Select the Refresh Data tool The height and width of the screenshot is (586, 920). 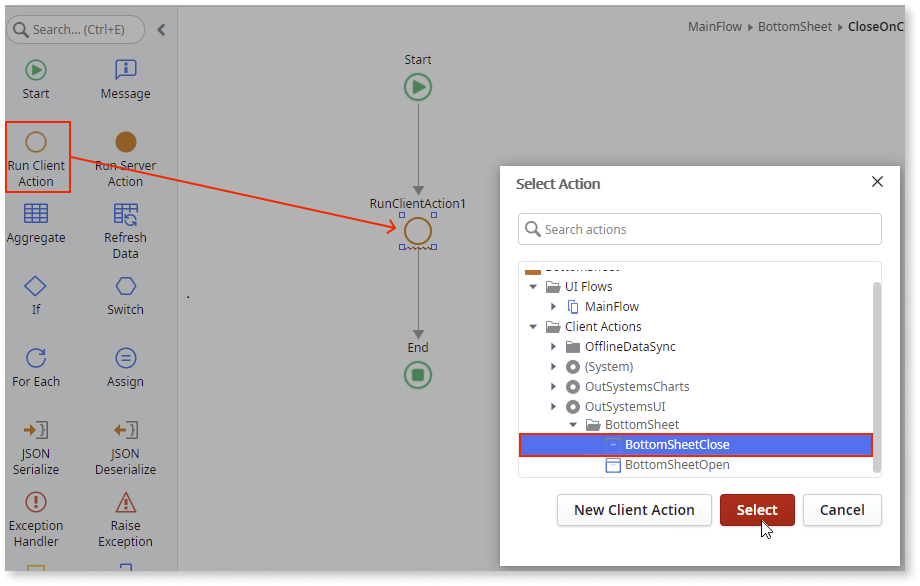tap(125, 214)
